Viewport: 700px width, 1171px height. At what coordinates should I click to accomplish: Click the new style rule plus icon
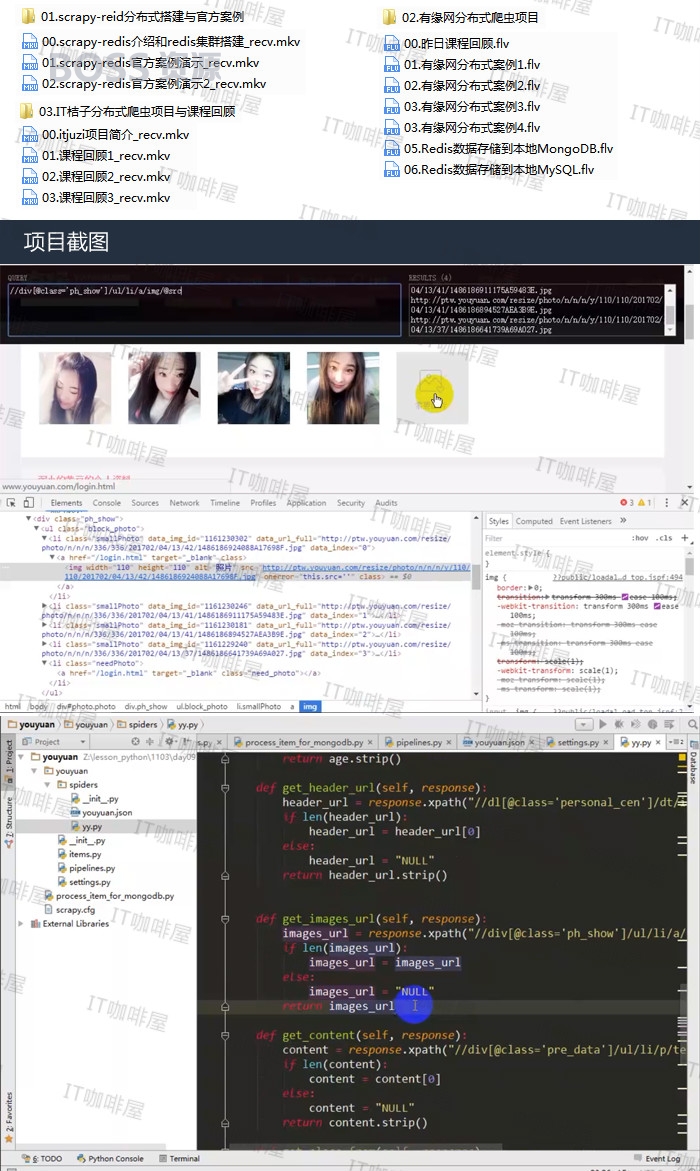coord(684,538)
